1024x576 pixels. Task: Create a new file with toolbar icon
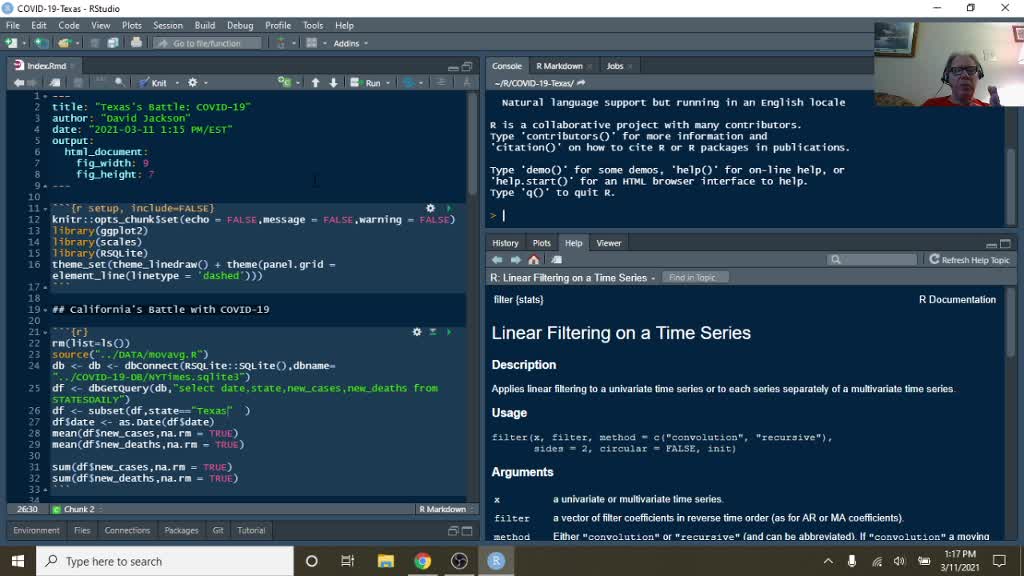tap(11, 43)
